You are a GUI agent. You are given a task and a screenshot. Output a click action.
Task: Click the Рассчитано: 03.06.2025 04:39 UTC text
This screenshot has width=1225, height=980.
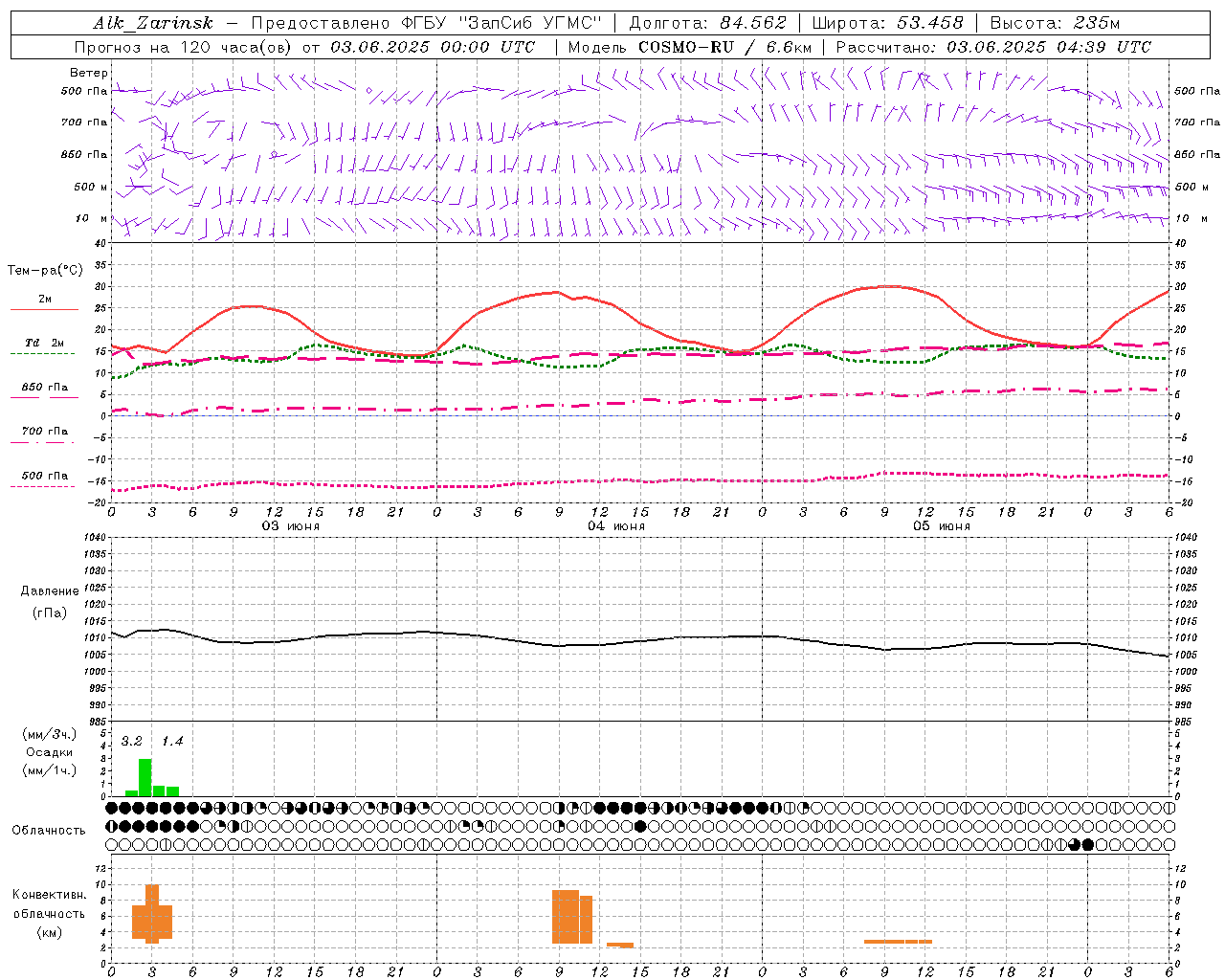point(993,47)
